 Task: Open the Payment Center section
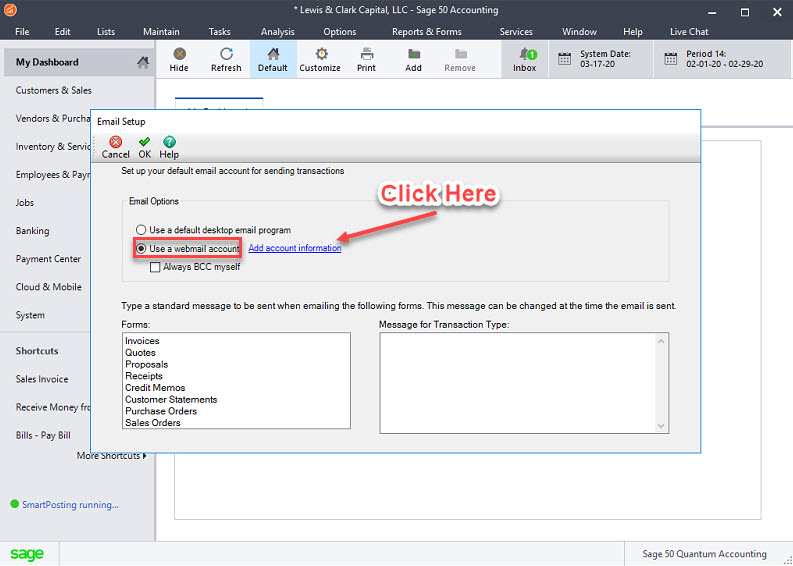(x=48, y=258)
